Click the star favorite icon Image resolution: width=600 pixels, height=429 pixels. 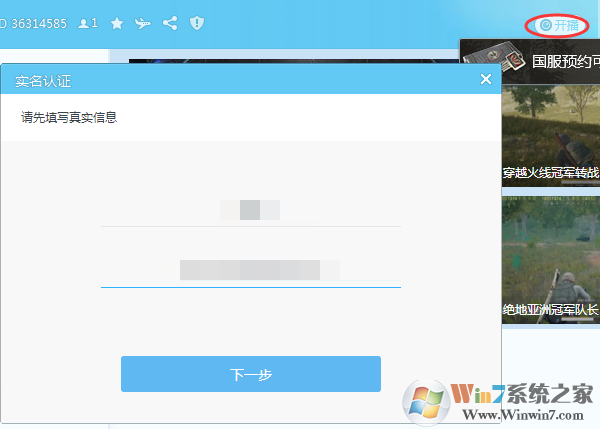[117, 23]
